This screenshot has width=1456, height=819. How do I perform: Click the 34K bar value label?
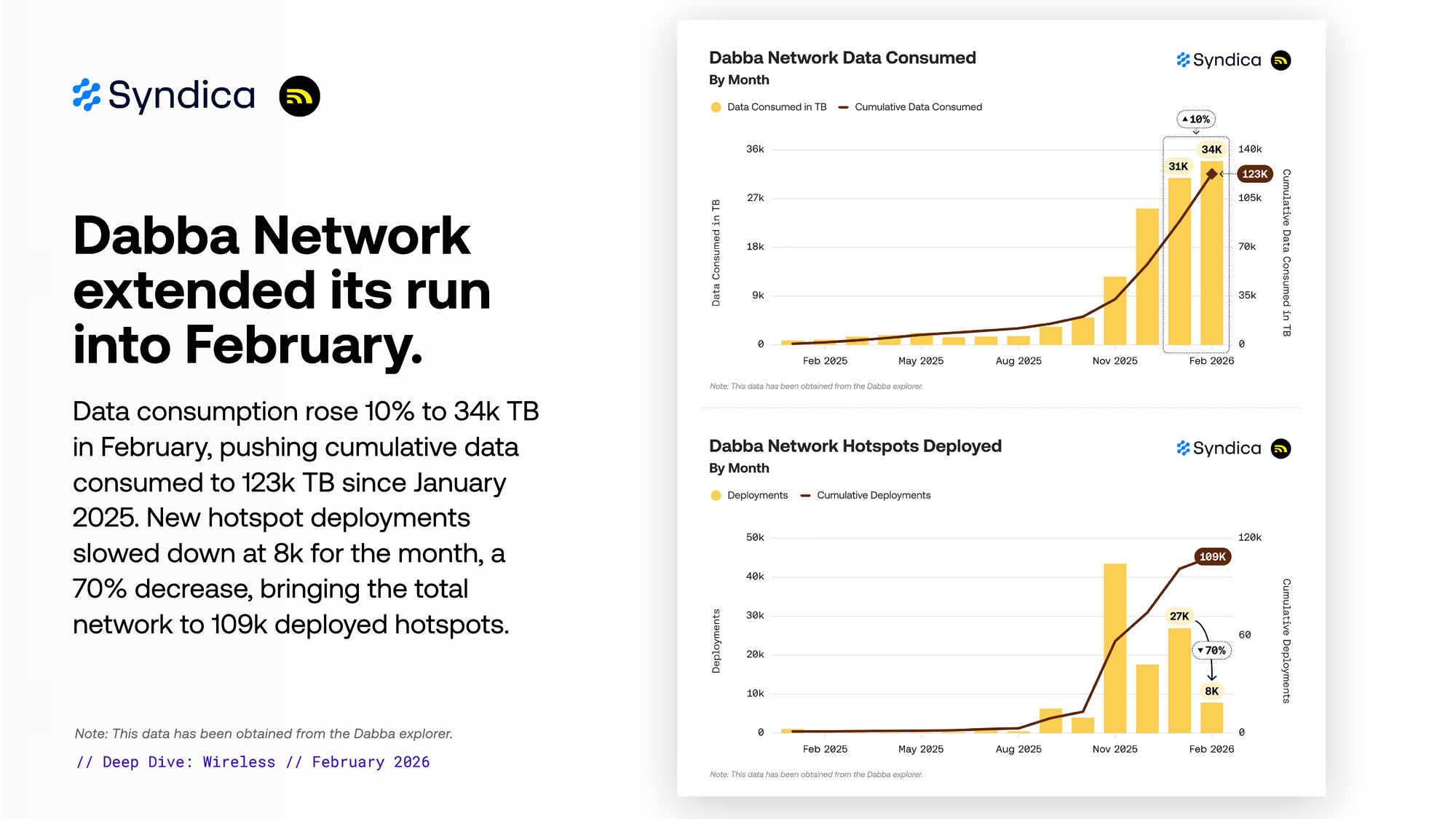[x=1211, y=149]
